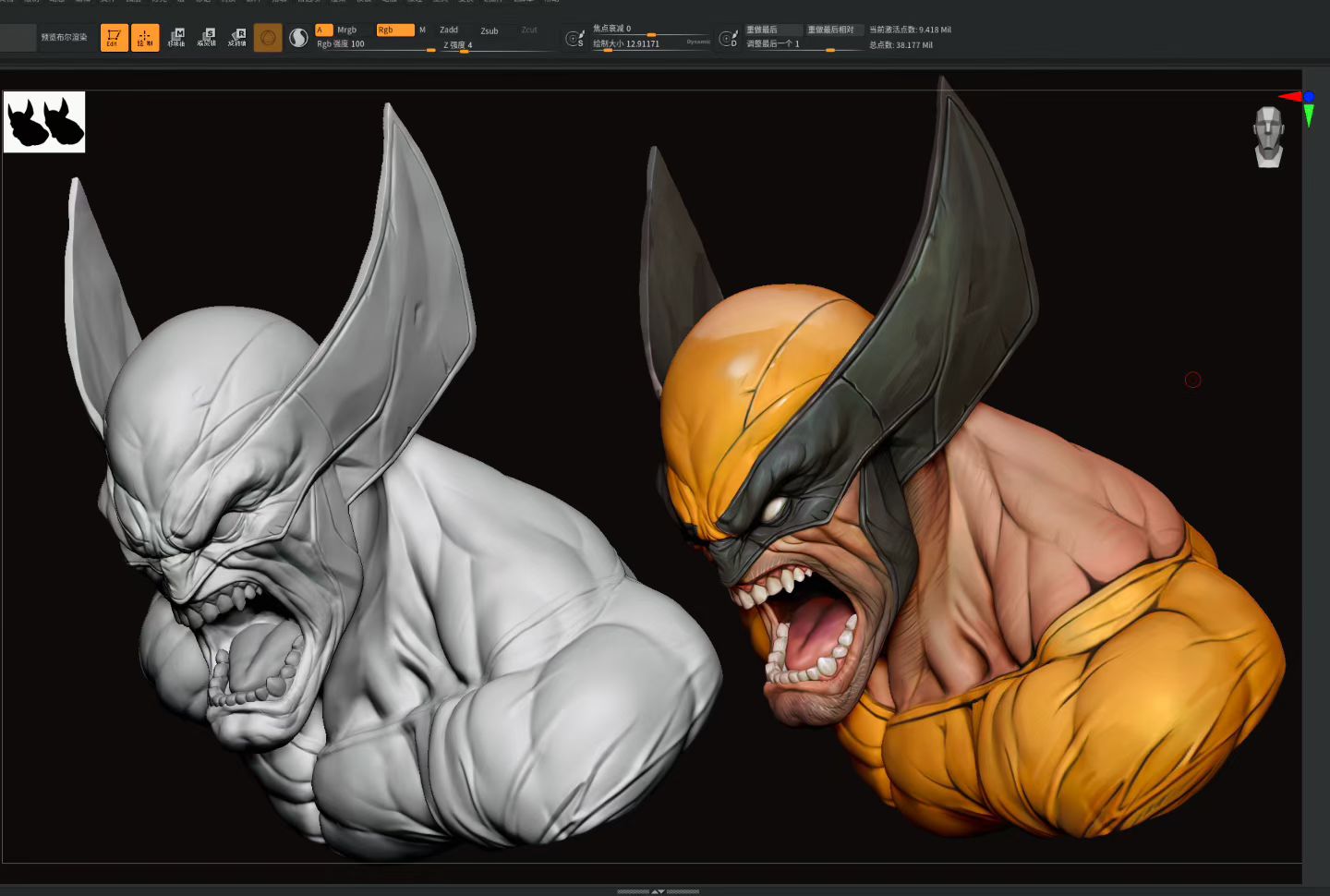Click the 总点数: 38.177 Mil readout

pos(901,45)
